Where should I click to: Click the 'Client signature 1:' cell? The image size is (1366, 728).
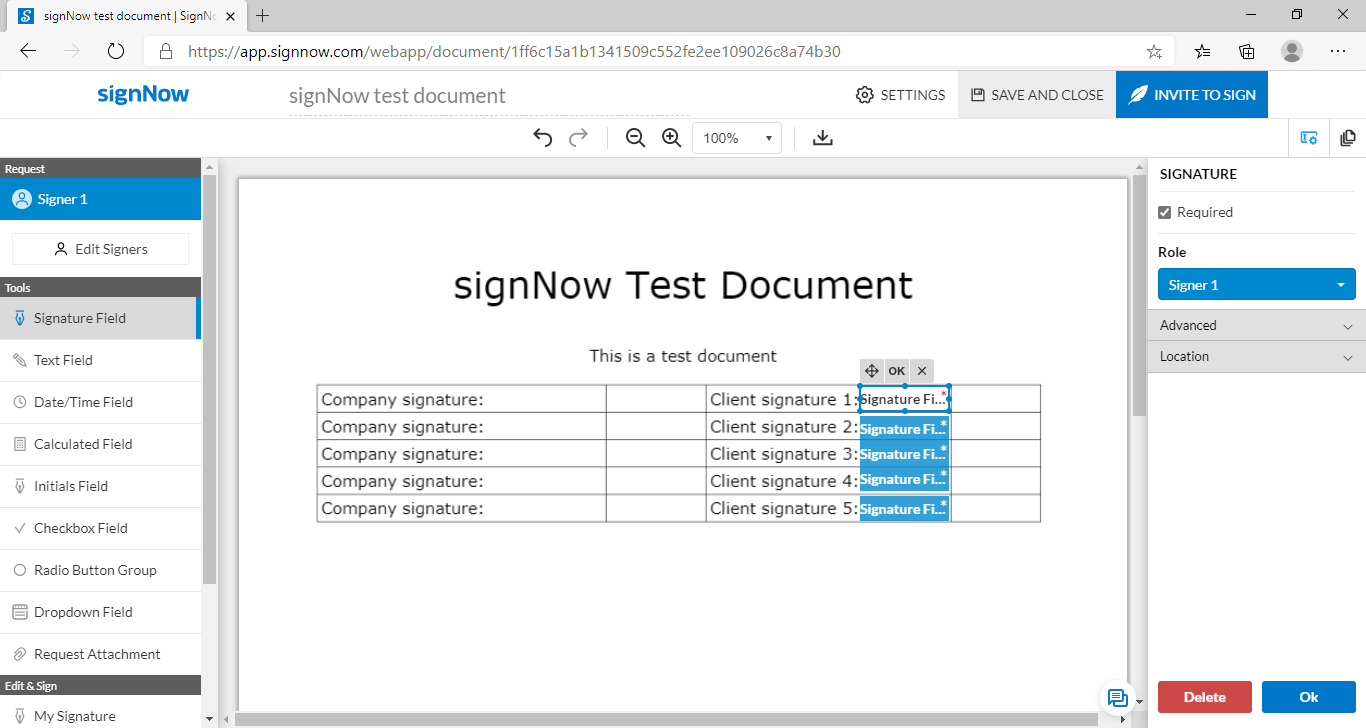(783, 399)
